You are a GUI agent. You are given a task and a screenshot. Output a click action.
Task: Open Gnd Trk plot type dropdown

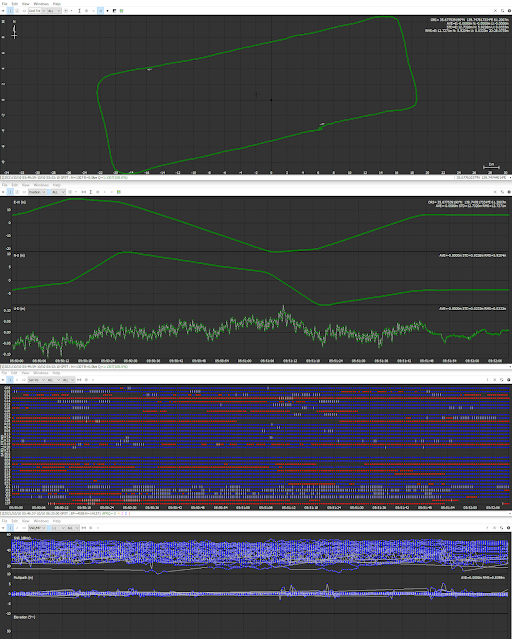coord(37,11)
